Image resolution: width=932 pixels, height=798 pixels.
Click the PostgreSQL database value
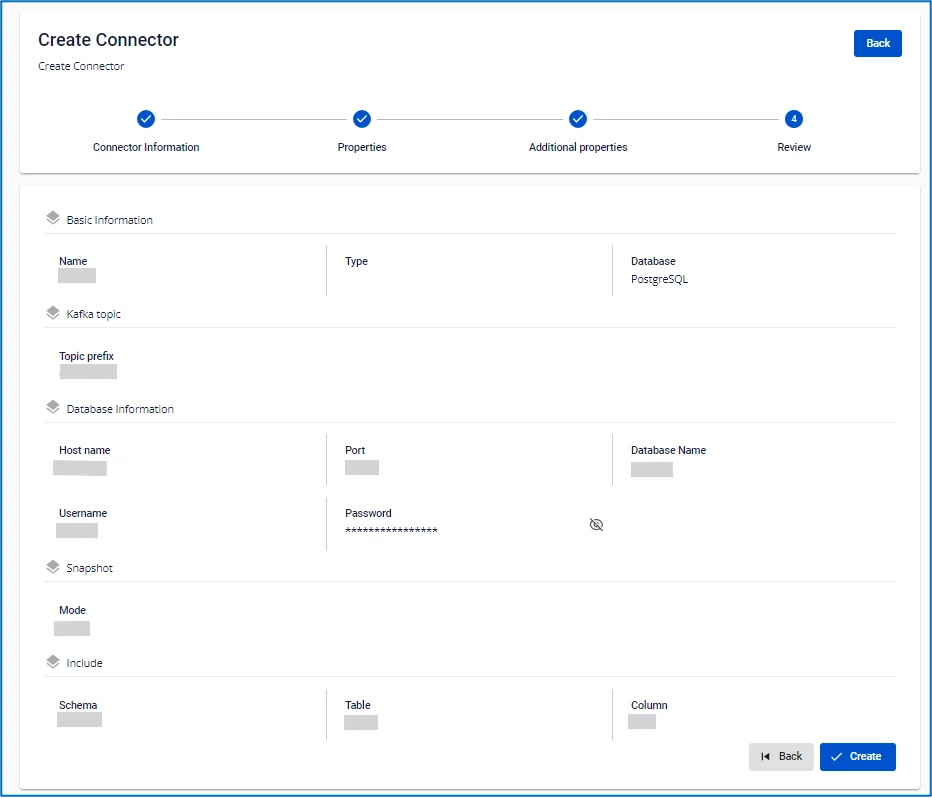659,279
